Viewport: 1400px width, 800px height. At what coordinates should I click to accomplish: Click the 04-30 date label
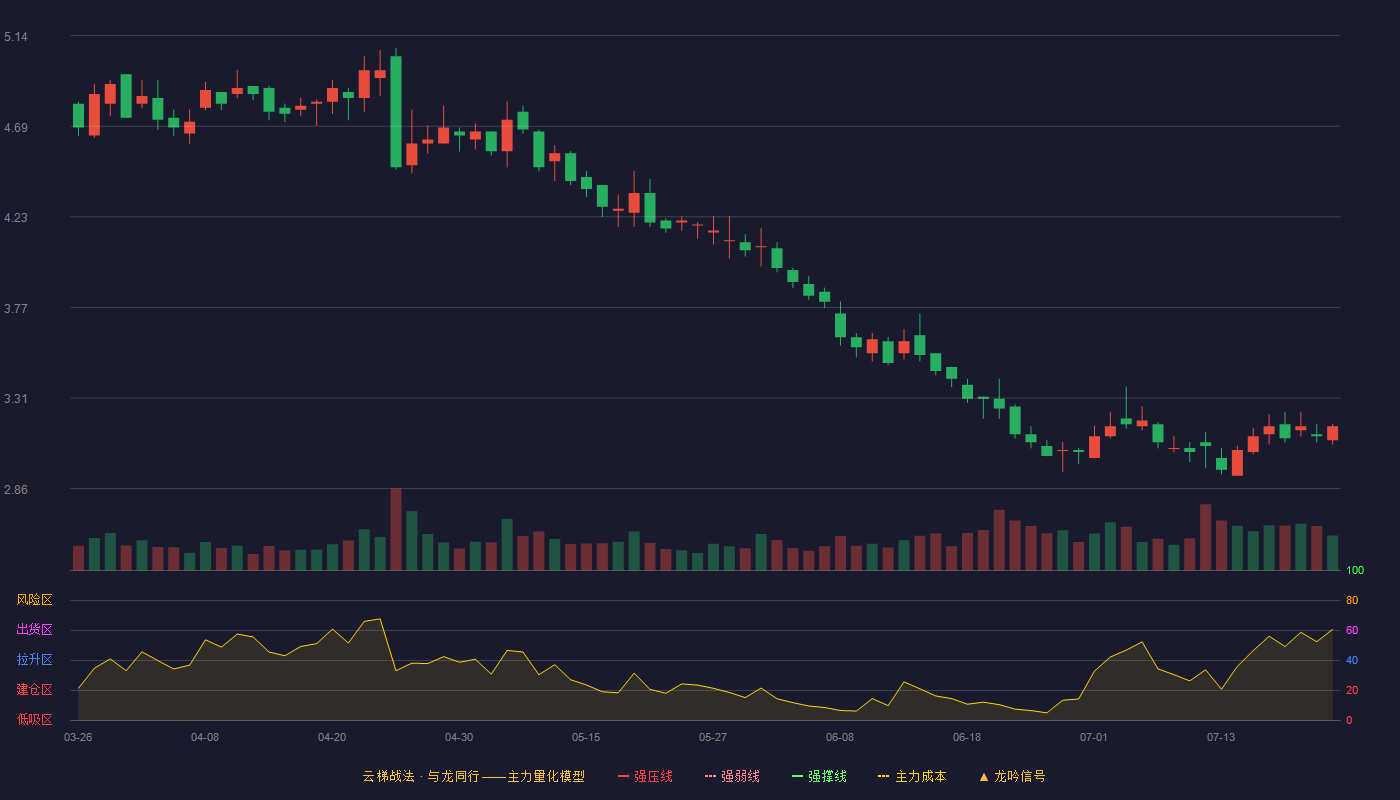tap(459, 737)
